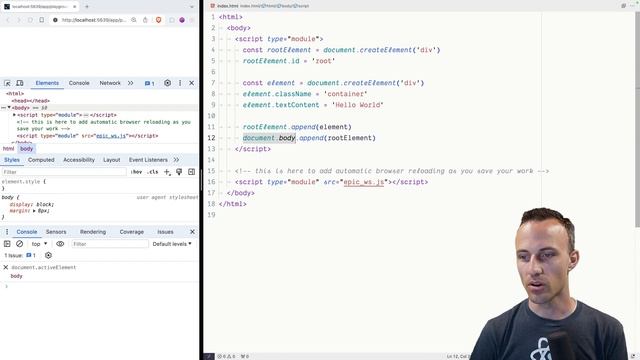Open the Rendering drawer tab
Screen dimensions: 640x360
[x=93, y=231]
